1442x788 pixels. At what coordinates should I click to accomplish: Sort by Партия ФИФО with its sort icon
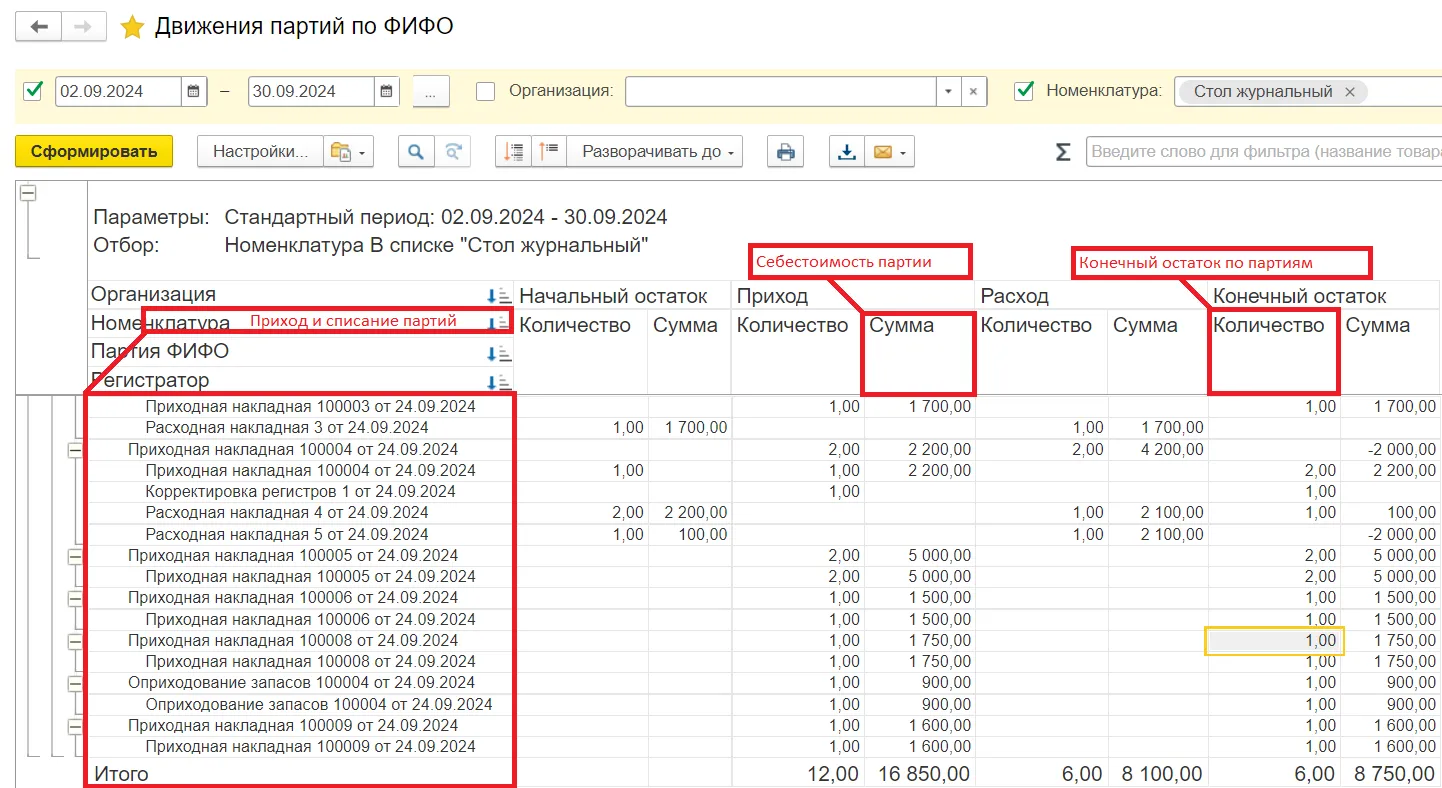pyautogui.click(x=498, y=353)
